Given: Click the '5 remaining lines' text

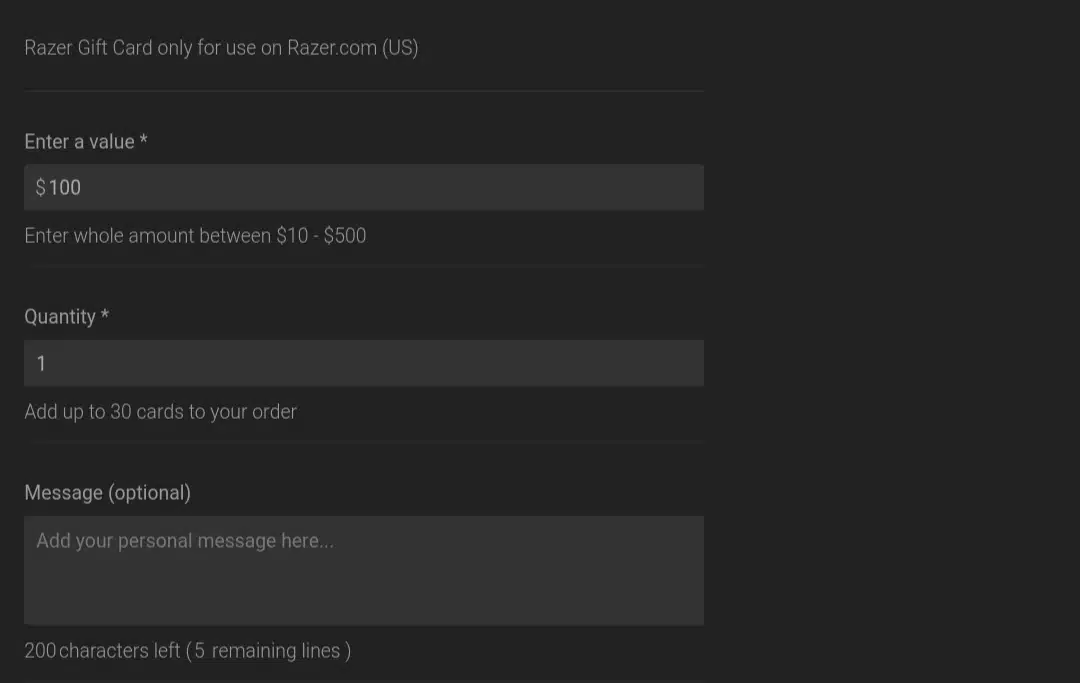Looking at the screenshot, I should click(x=267, y=651).
